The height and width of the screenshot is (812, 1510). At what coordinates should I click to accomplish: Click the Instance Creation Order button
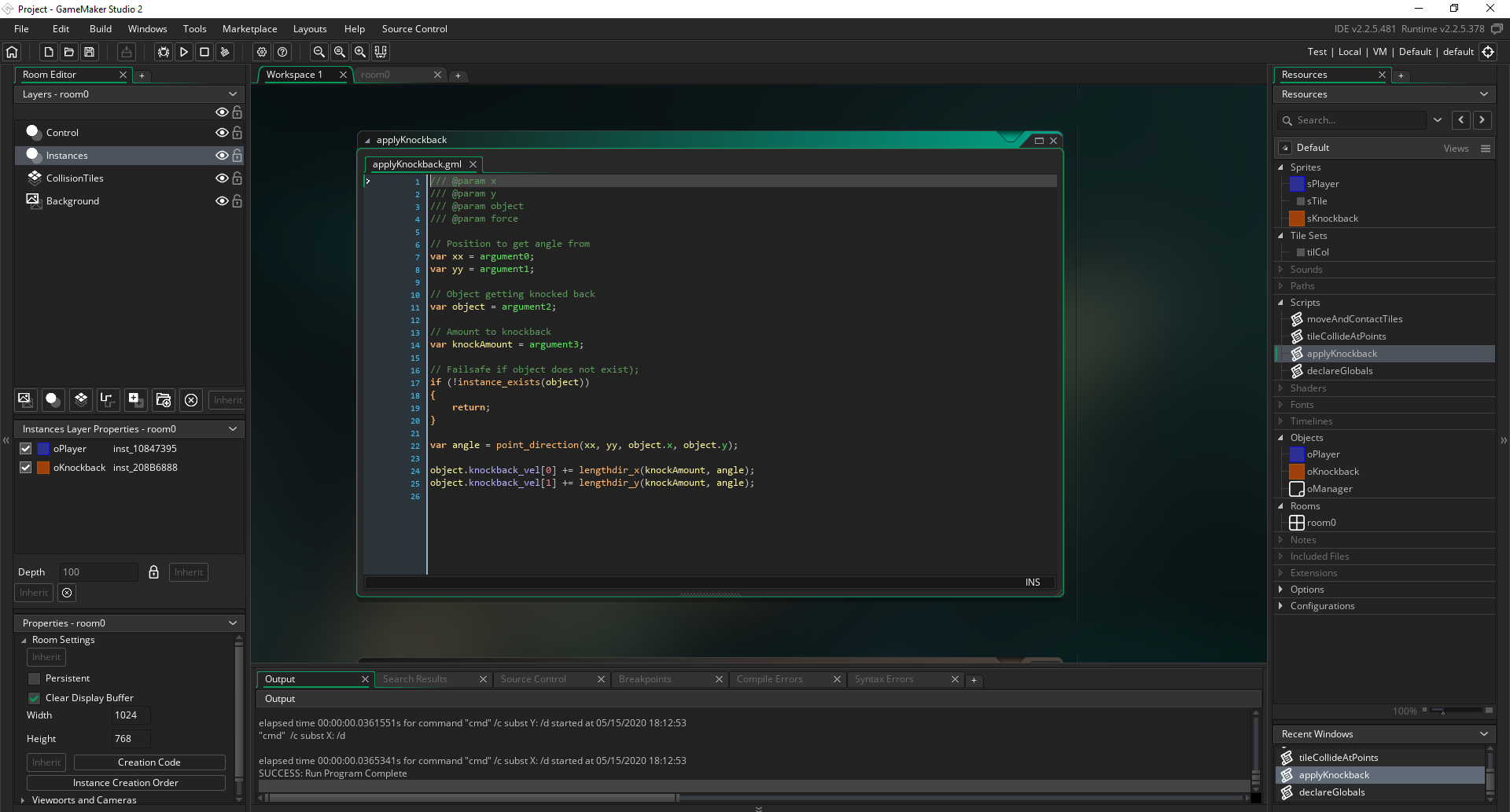(x=126, y=782)
